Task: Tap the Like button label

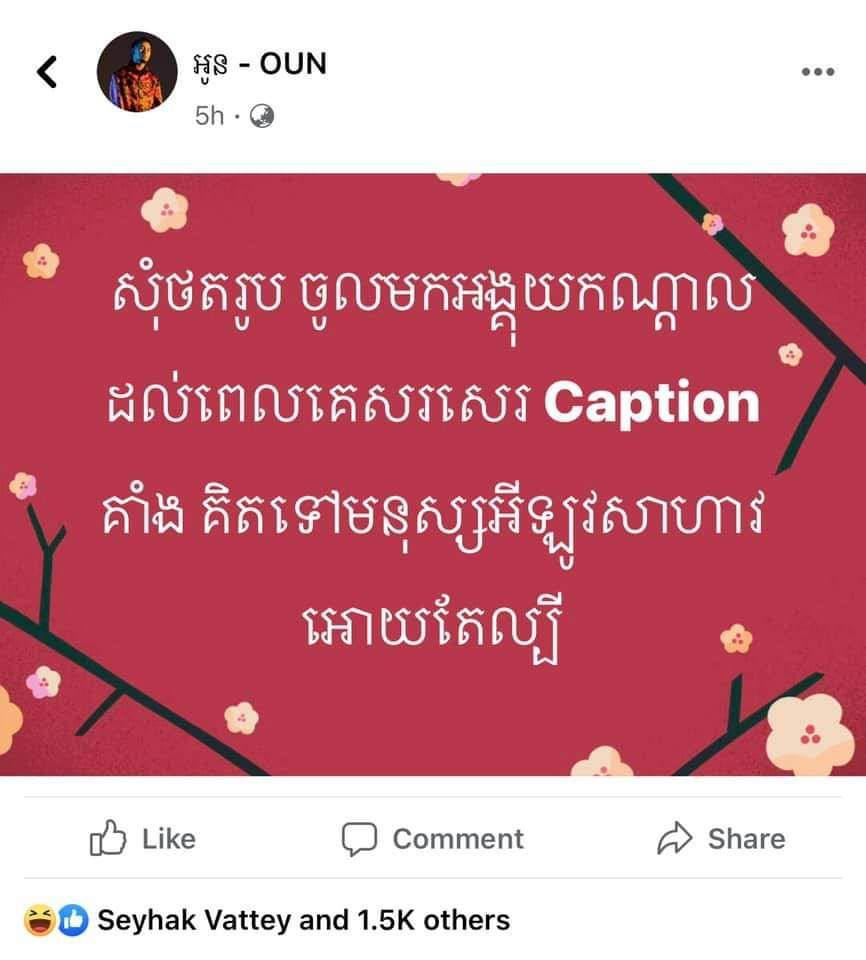Action: click(x=169, y=839)
